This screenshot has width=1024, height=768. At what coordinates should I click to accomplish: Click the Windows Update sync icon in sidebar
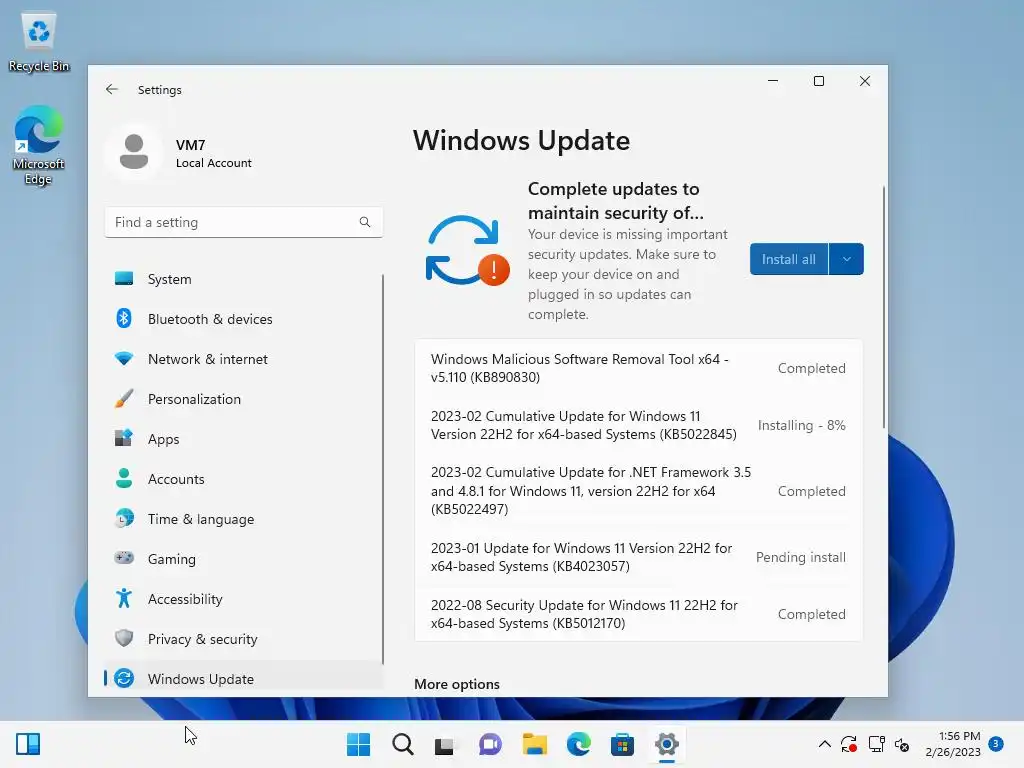click(x=123, y=679)
